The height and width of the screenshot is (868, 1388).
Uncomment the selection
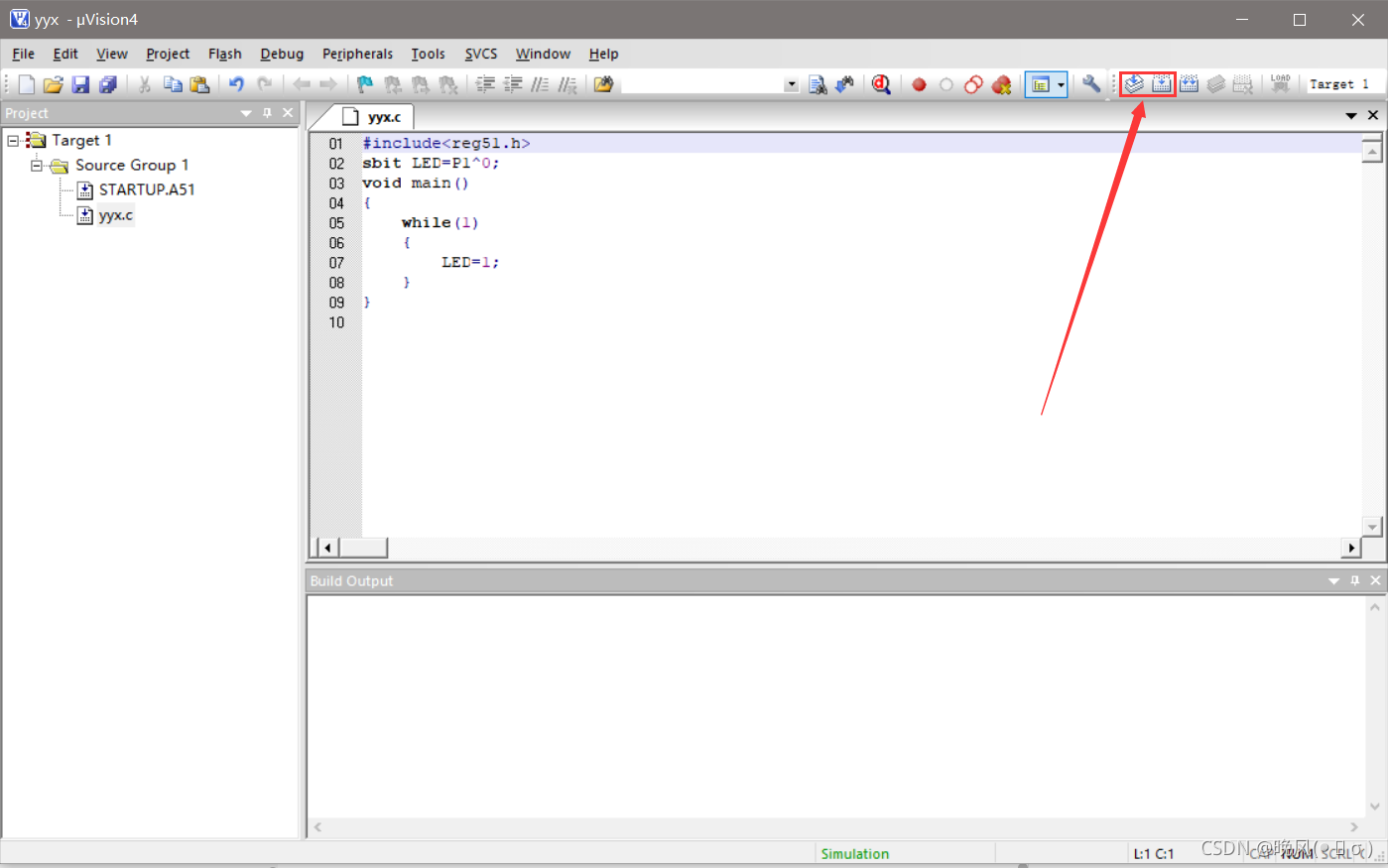[x=567, y=84]
